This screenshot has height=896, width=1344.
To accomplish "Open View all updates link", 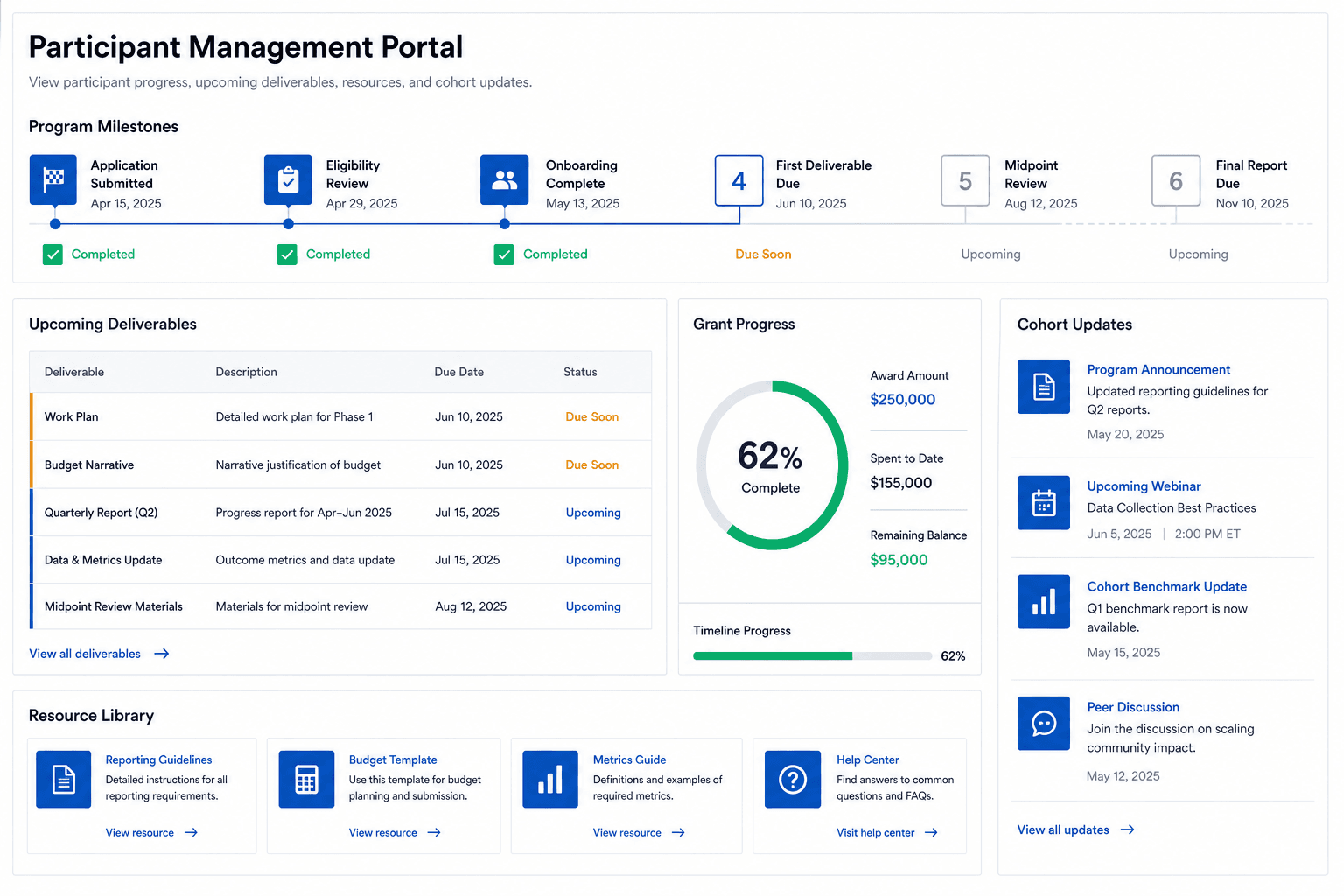I will tap(1063, 829).
